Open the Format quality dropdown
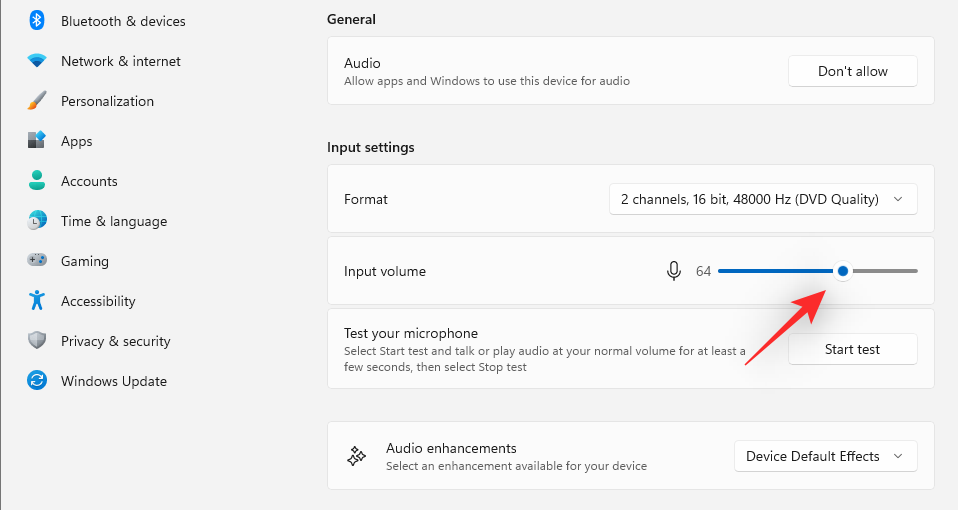 [x=762, y=199]
